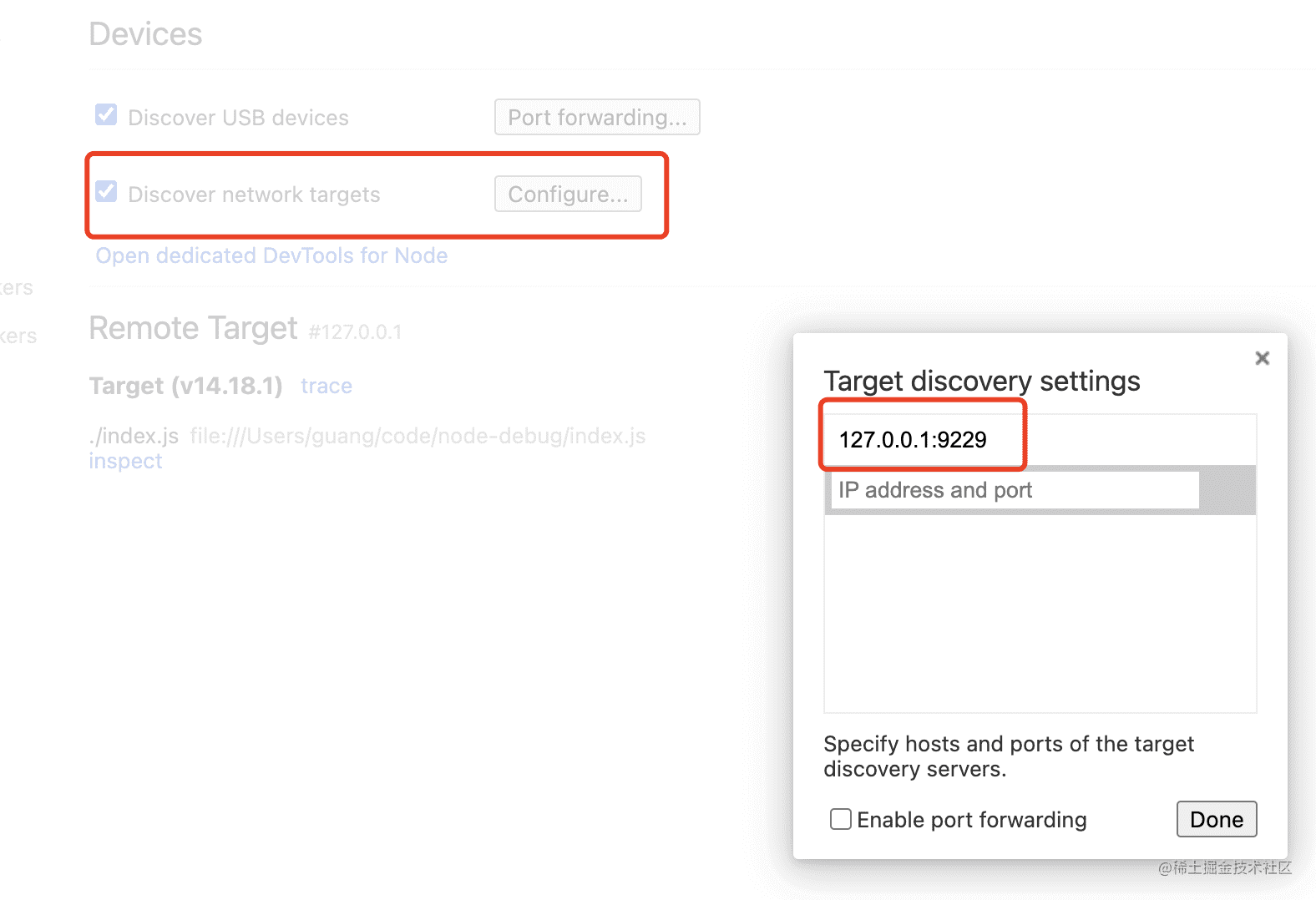
Task: Enable port forwarding checkbox in dialog
Action: click(840, 819)
